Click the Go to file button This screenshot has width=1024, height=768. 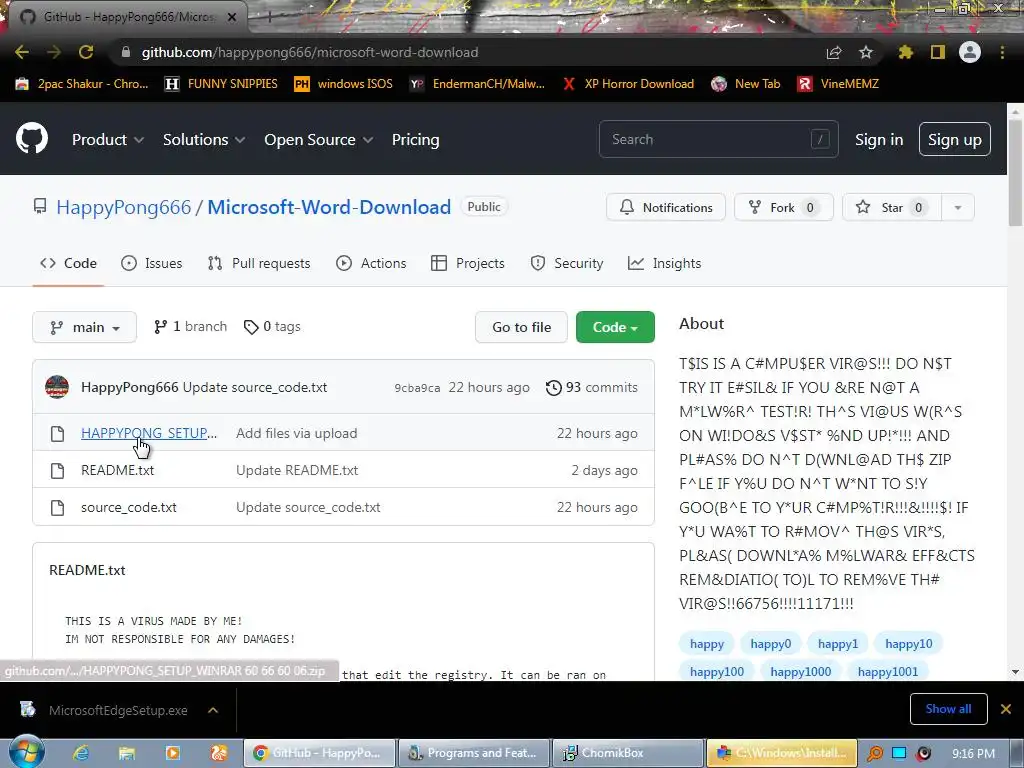(x=521, y=327)
